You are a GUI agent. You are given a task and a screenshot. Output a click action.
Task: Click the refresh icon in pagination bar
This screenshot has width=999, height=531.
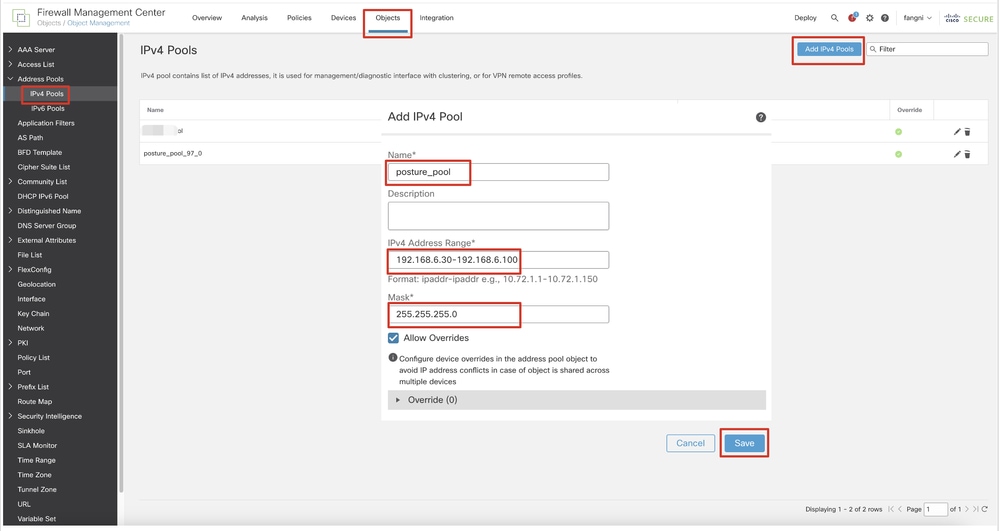click(x=985, y=509)
